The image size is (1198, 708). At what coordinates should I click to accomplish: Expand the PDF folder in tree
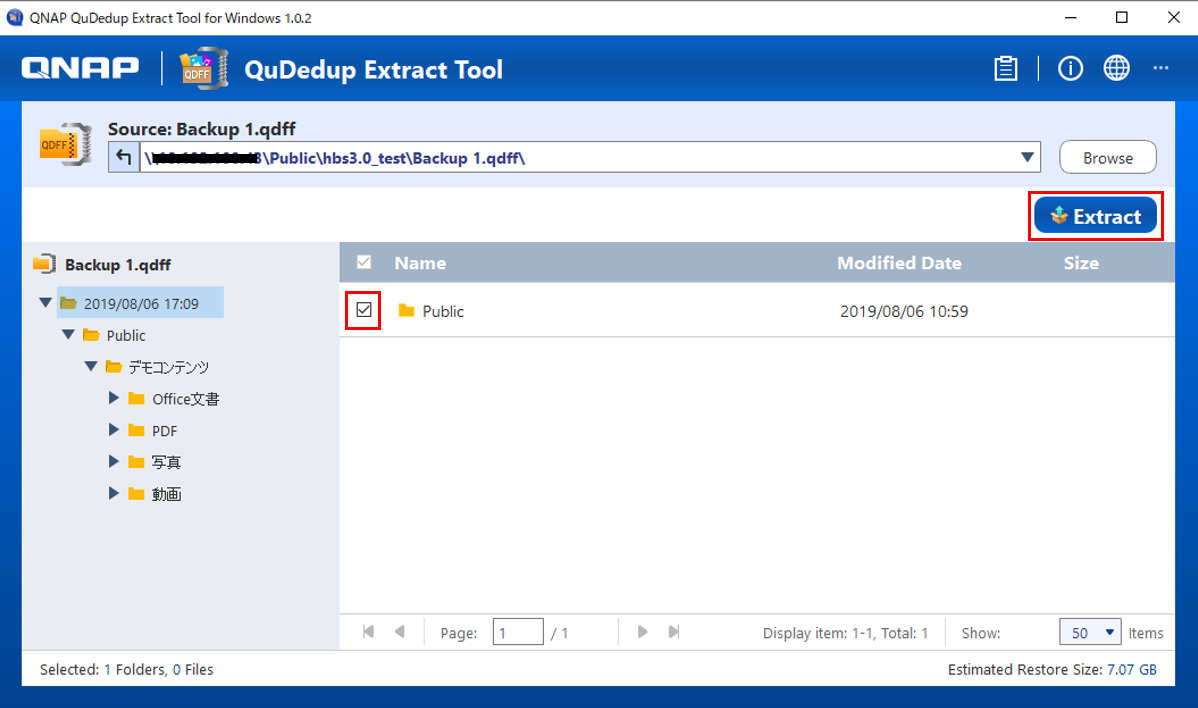tap(113, 431)
